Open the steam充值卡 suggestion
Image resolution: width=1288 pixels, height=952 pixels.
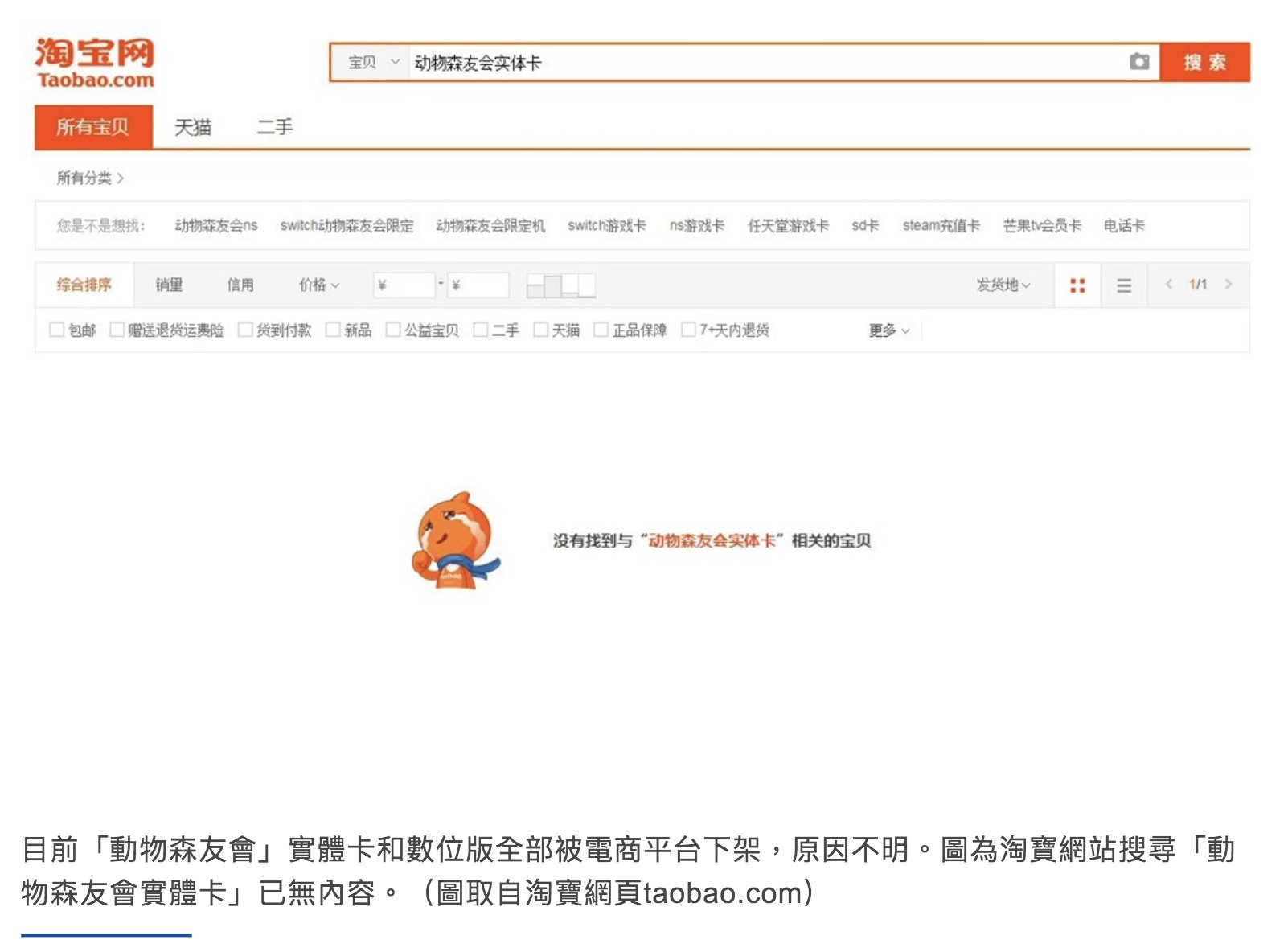click(941, 226)
